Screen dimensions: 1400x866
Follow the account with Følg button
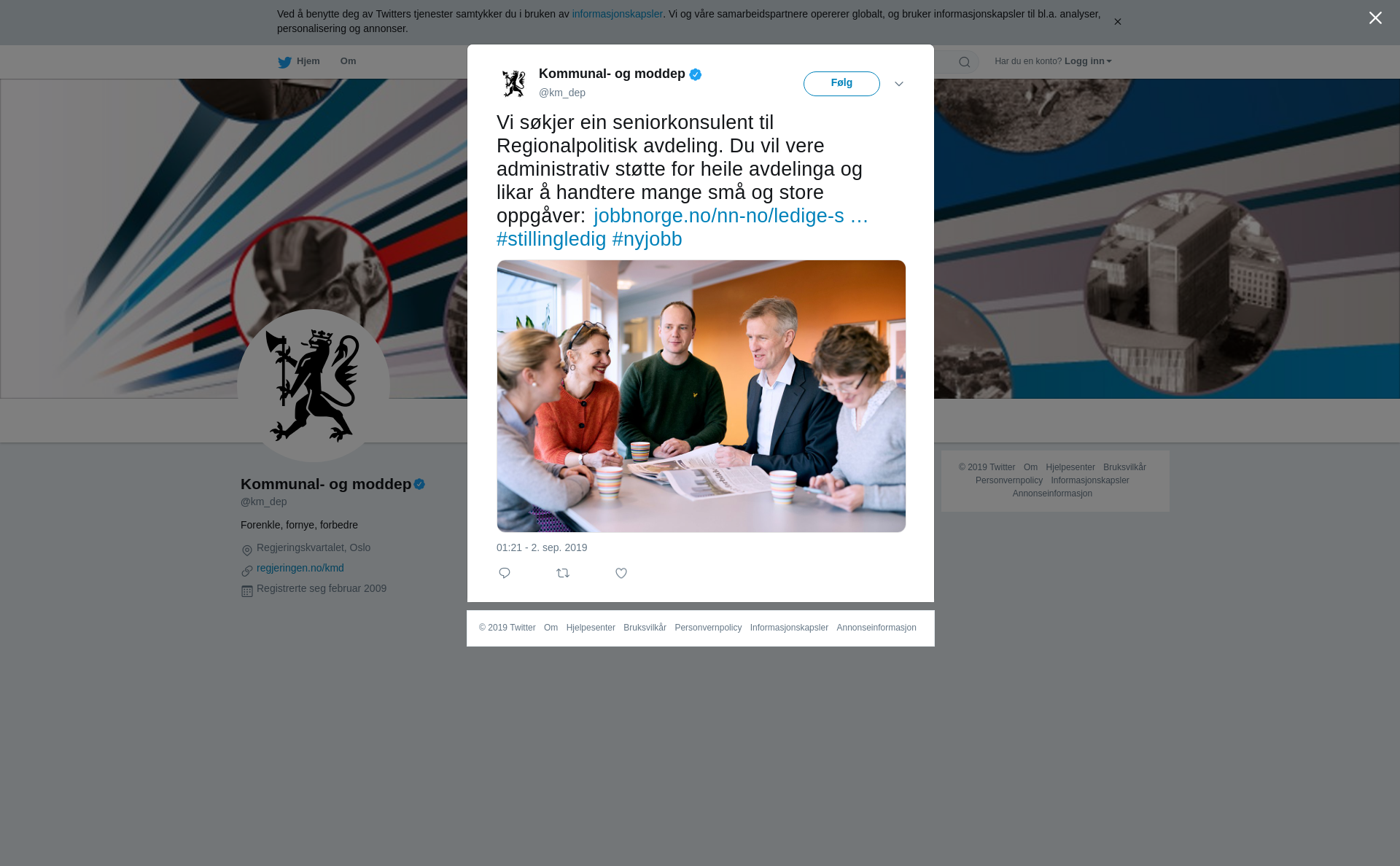pos(841,84)
